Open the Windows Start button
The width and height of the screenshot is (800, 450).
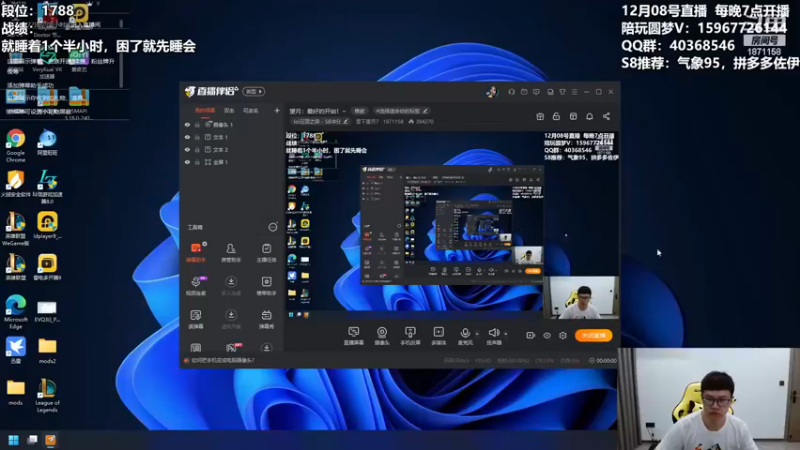pyautogui.click(x=14, y=440)
